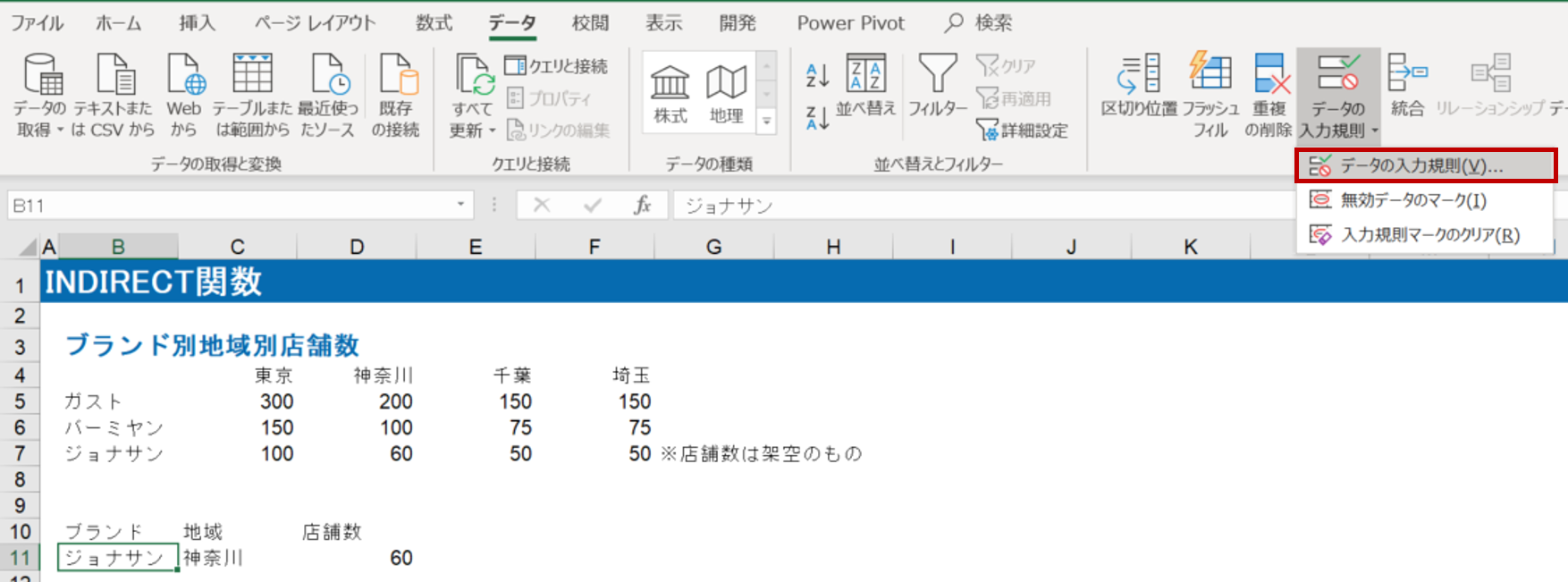Choose データの入力規則(V)... menu entry

(x=1421, y=166)
